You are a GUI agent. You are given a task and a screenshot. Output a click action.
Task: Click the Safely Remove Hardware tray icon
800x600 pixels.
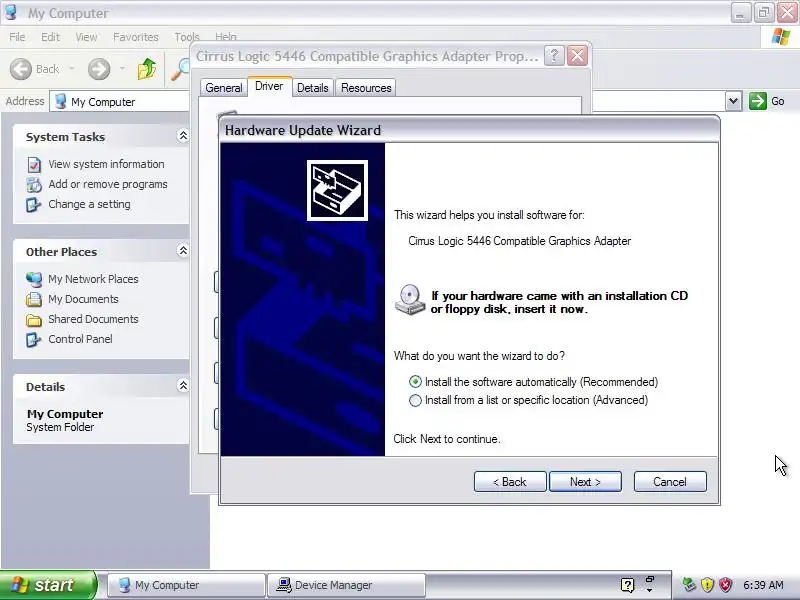click(x=689, y=585)
